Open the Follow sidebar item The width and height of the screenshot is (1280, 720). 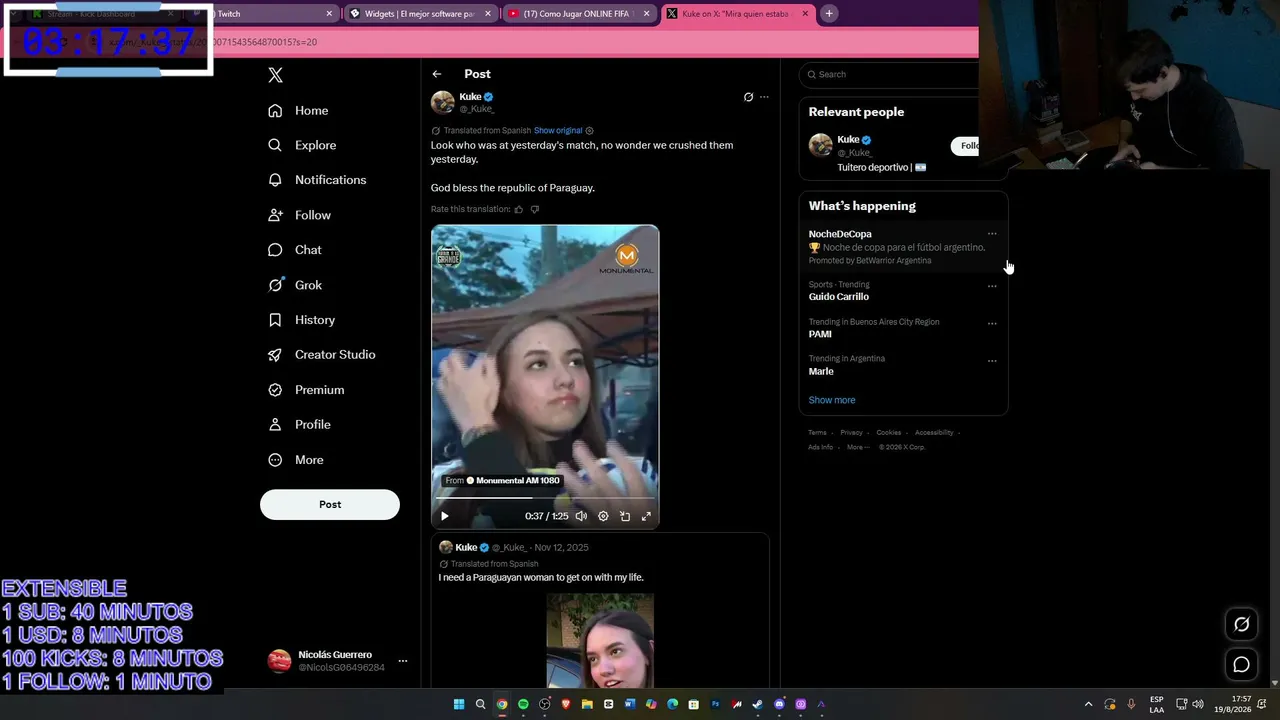(x=299, y=215)
